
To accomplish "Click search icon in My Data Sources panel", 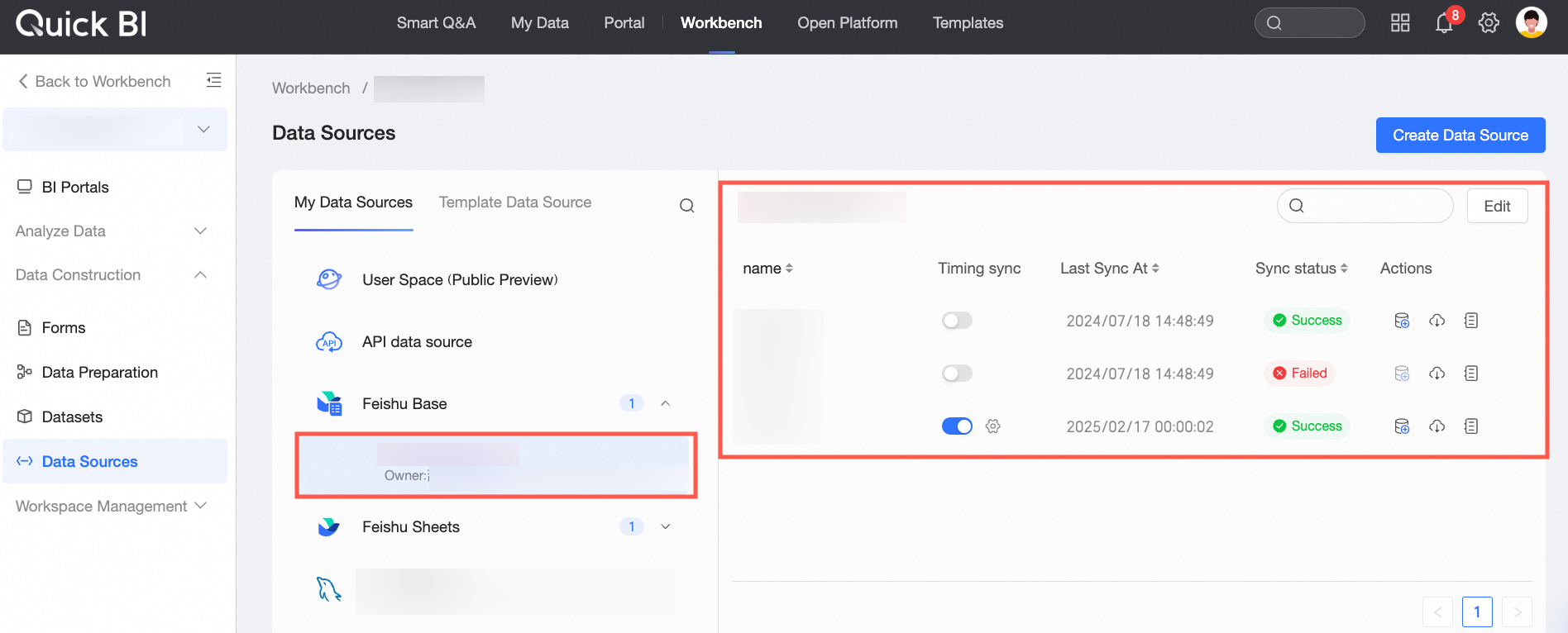I will pyautogui.click(x=686, y=206).
